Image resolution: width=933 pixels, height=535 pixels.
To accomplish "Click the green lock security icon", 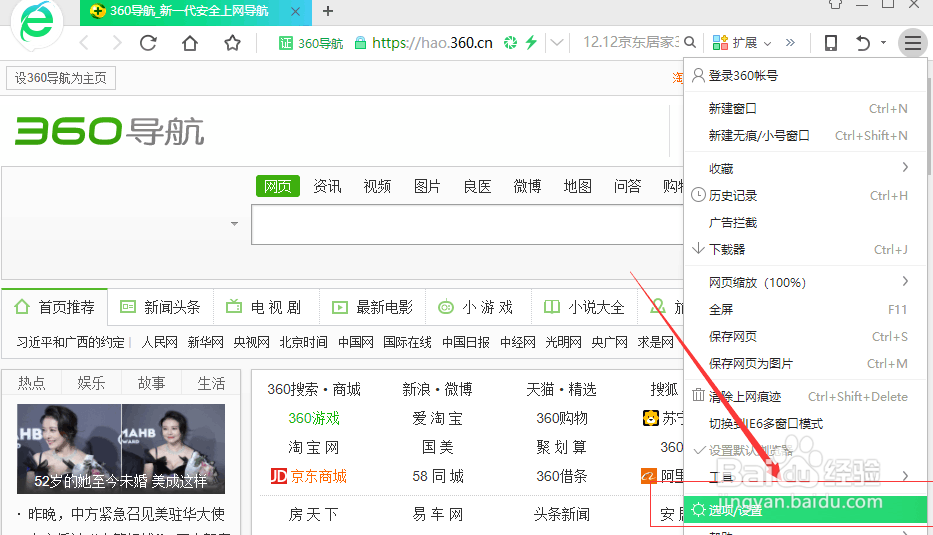I will 360,43.
